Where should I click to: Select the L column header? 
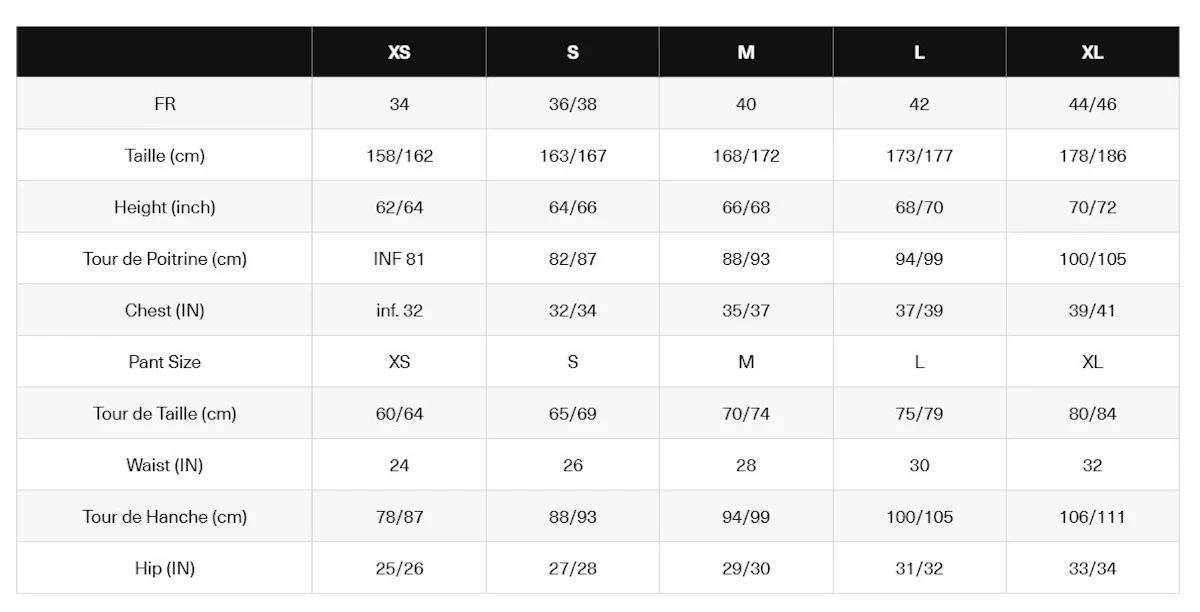point(919,53)
